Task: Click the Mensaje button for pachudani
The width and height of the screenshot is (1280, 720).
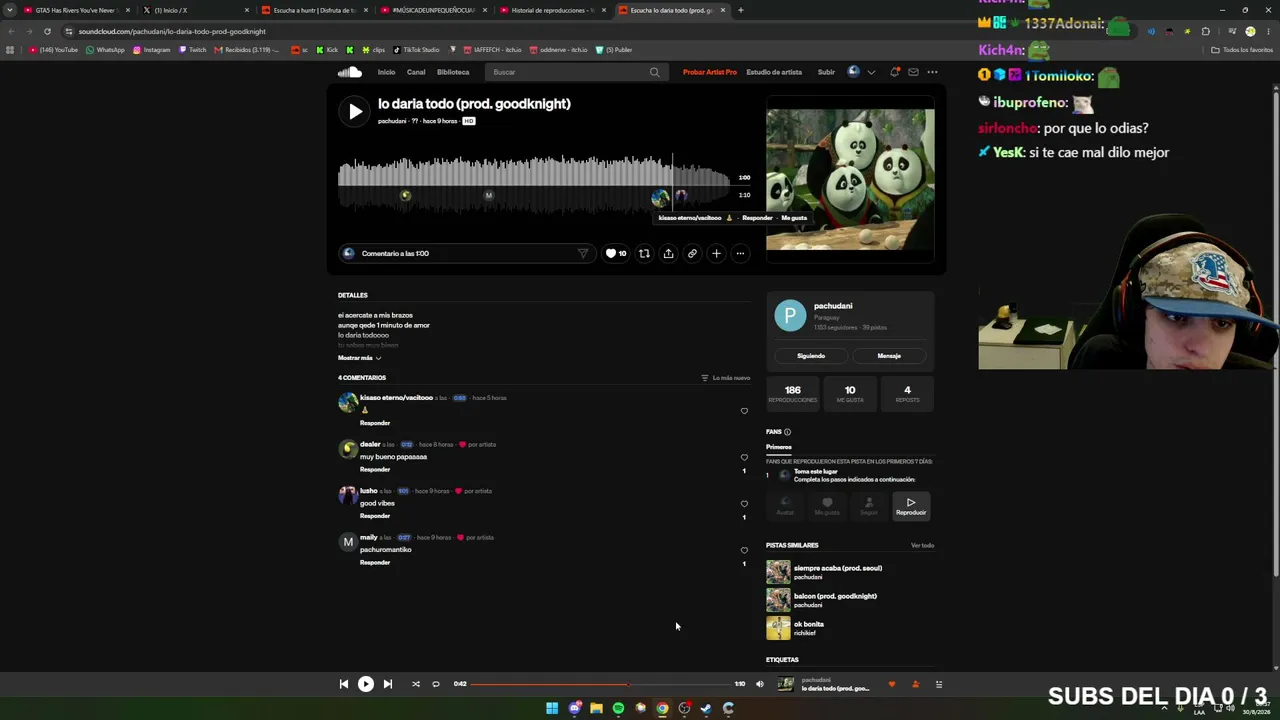Action: click(889, 356)
